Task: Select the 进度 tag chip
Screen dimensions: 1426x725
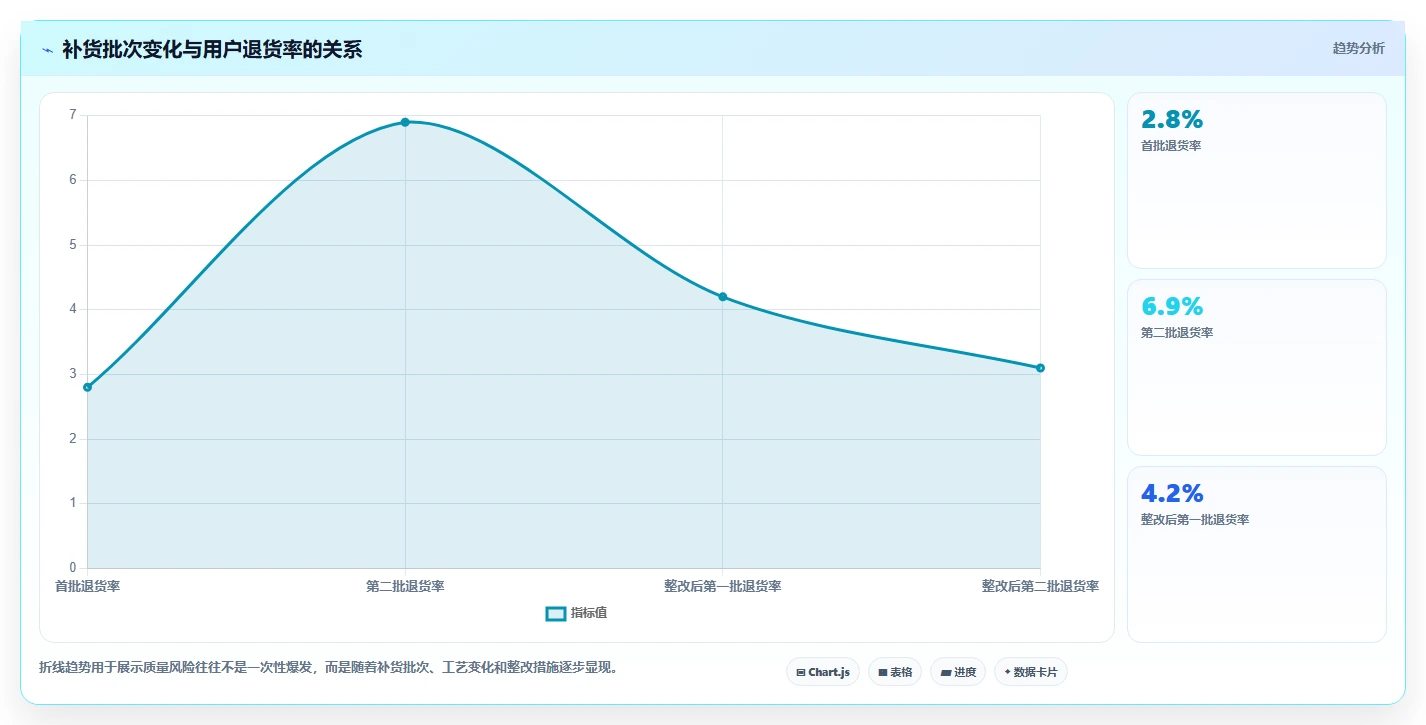Action: point(958,672)
